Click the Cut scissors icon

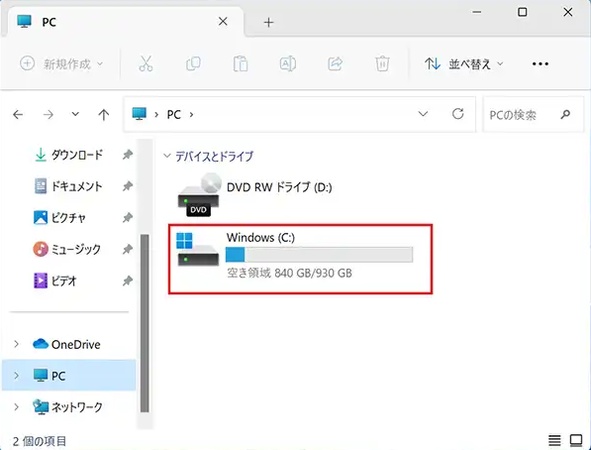tap(145, 64)
